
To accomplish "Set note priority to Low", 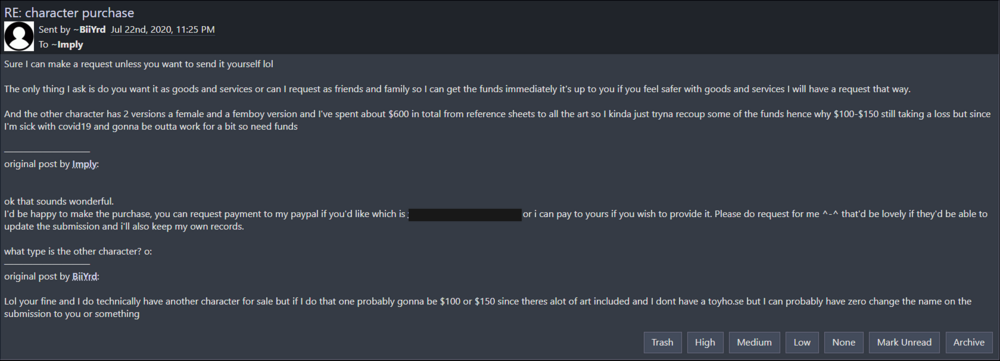I will [x=802, y=343].
